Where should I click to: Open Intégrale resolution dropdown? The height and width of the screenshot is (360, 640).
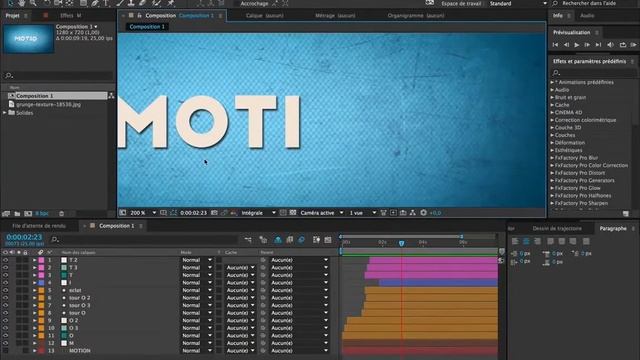(258, 213)
